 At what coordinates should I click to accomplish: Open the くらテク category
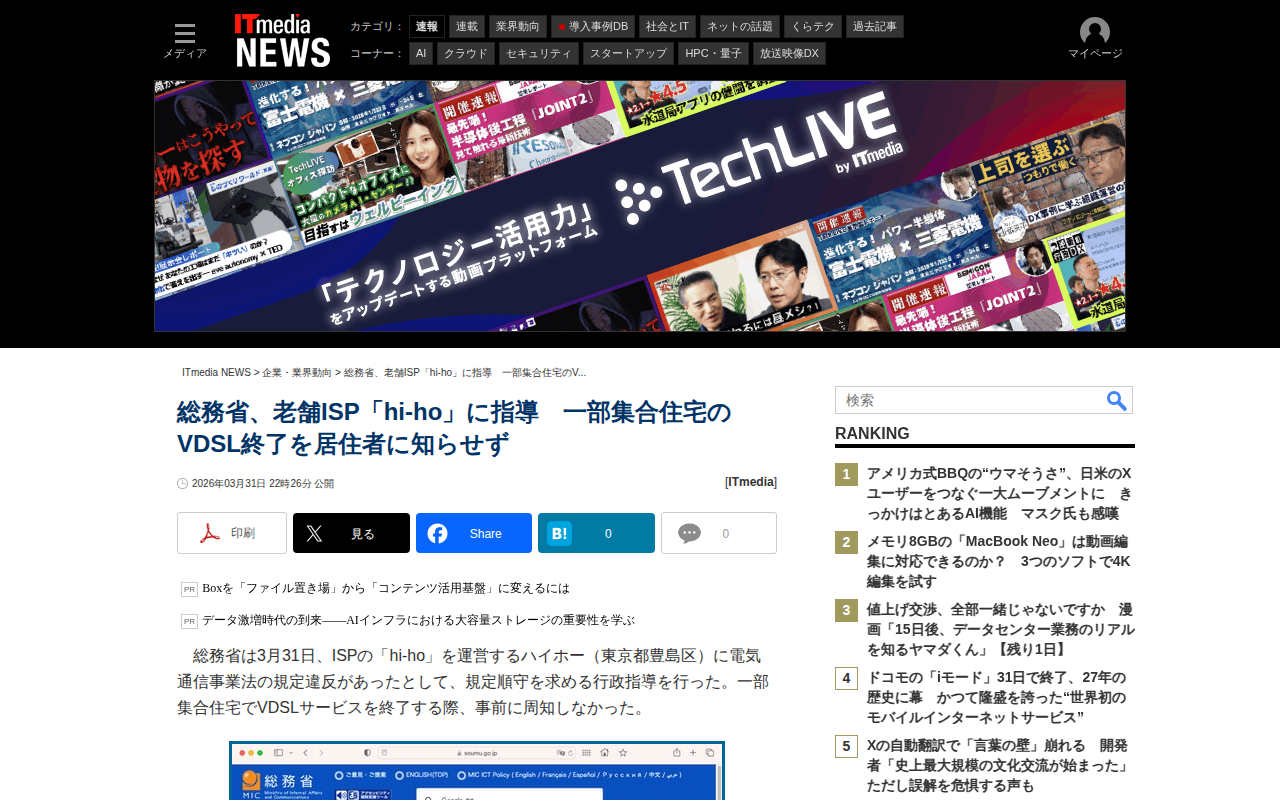pos(813,26)
